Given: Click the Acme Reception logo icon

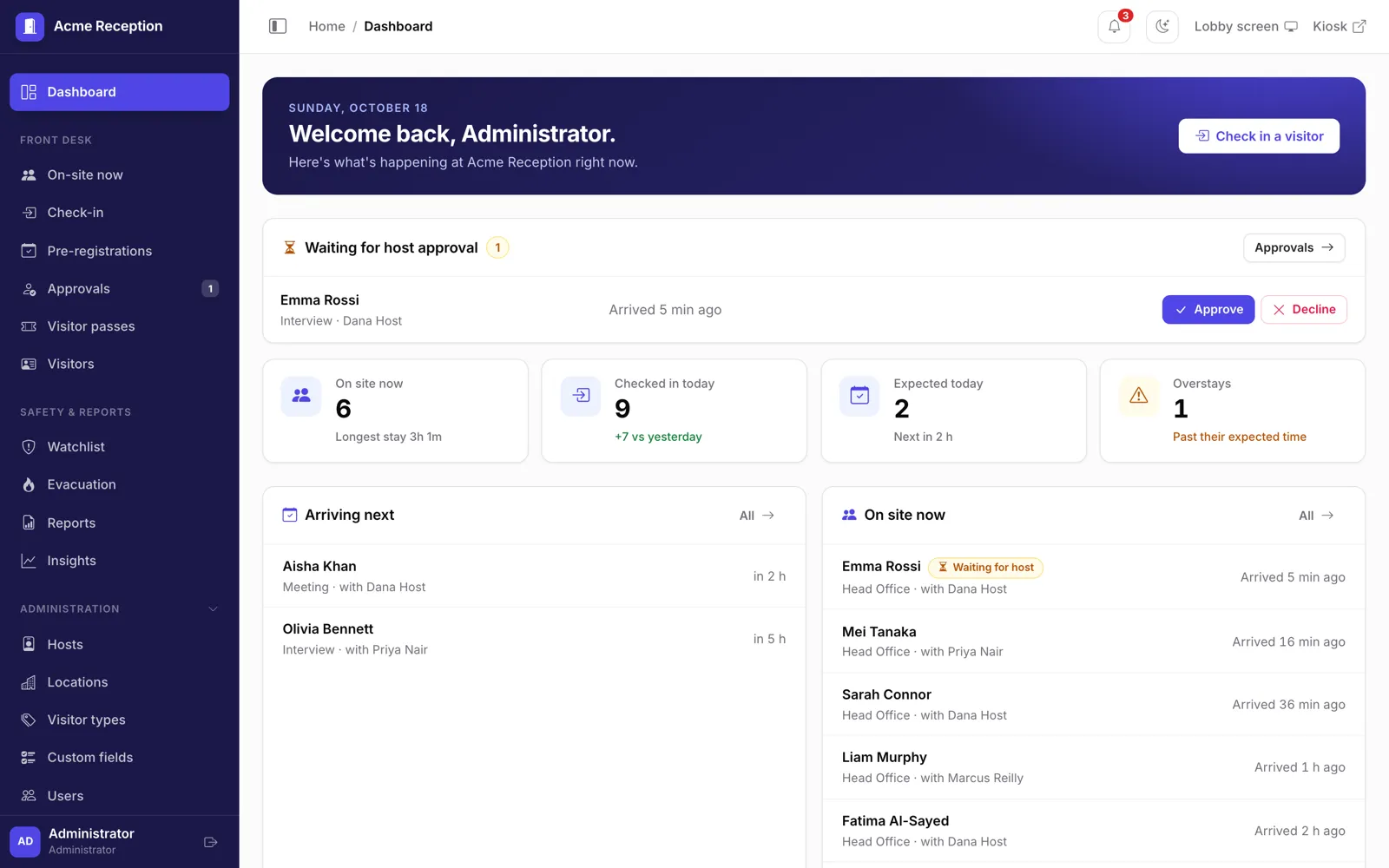Looking at the screenshot, I should [x=30, y=26].
